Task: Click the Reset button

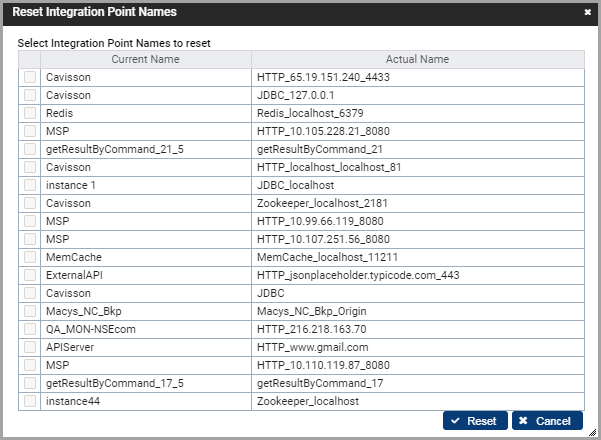Action: [476, 421]
